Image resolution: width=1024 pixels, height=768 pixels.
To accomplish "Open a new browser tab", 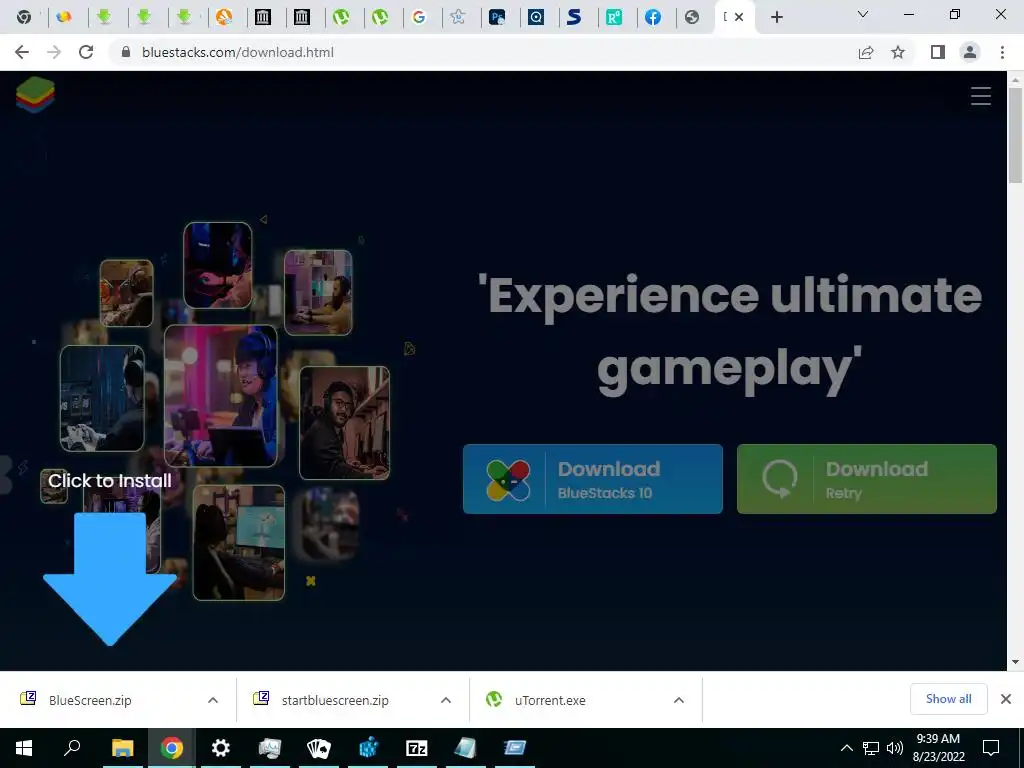I will 776,17.
